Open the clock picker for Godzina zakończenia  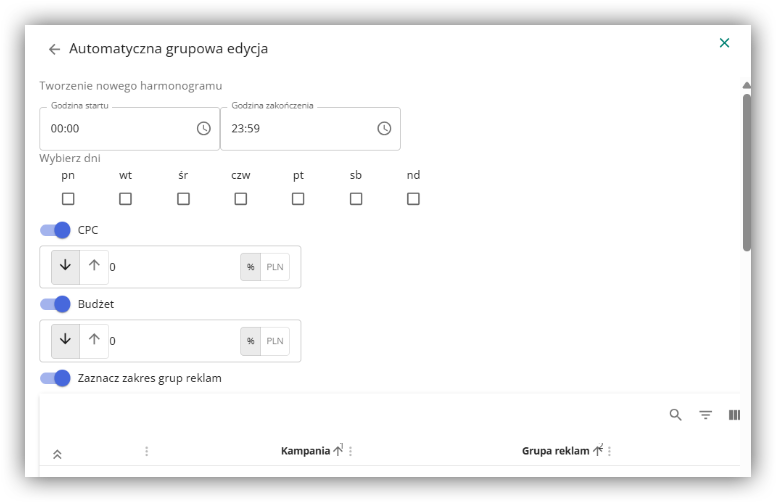point(384,129)
